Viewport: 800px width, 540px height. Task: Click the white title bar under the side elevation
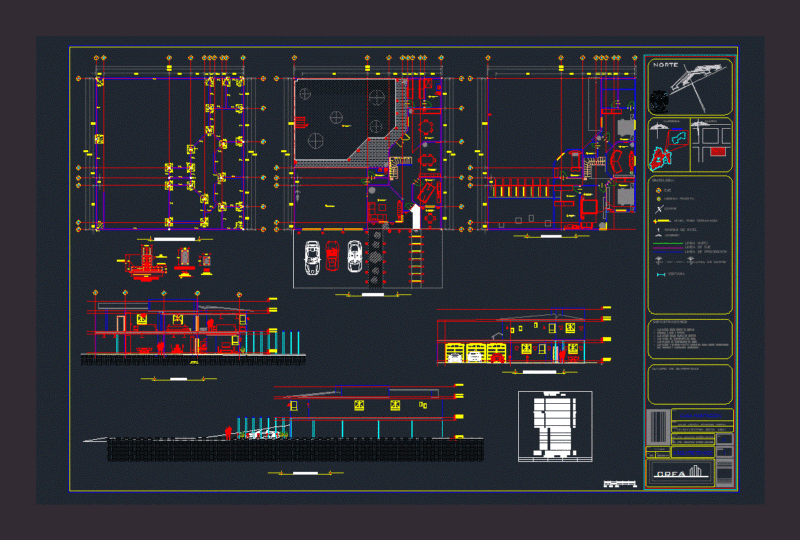point(306,473)
